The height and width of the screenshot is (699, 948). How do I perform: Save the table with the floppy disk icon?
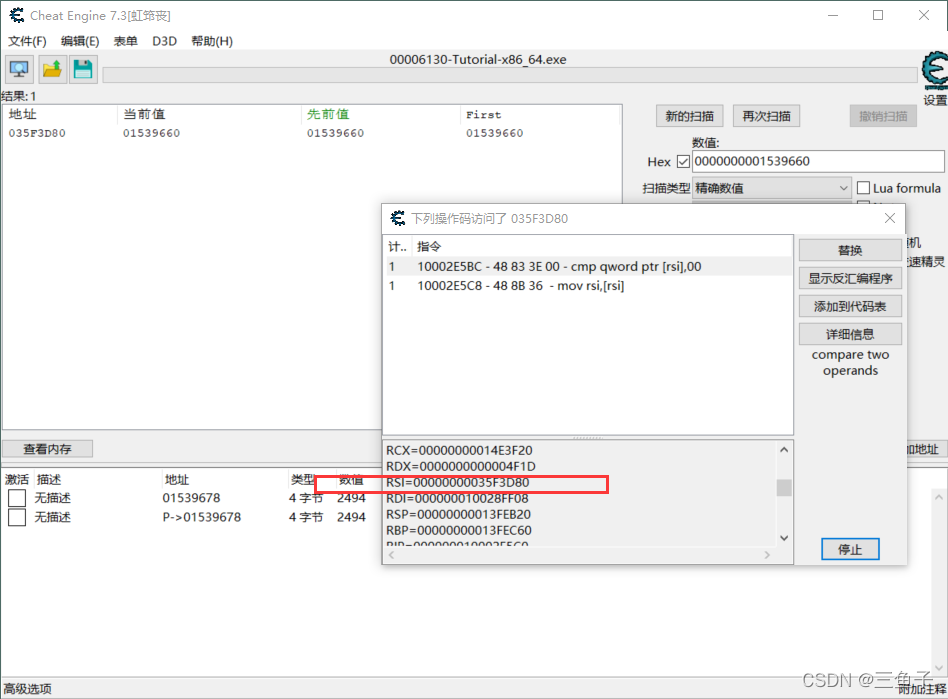tap(83, 70)
